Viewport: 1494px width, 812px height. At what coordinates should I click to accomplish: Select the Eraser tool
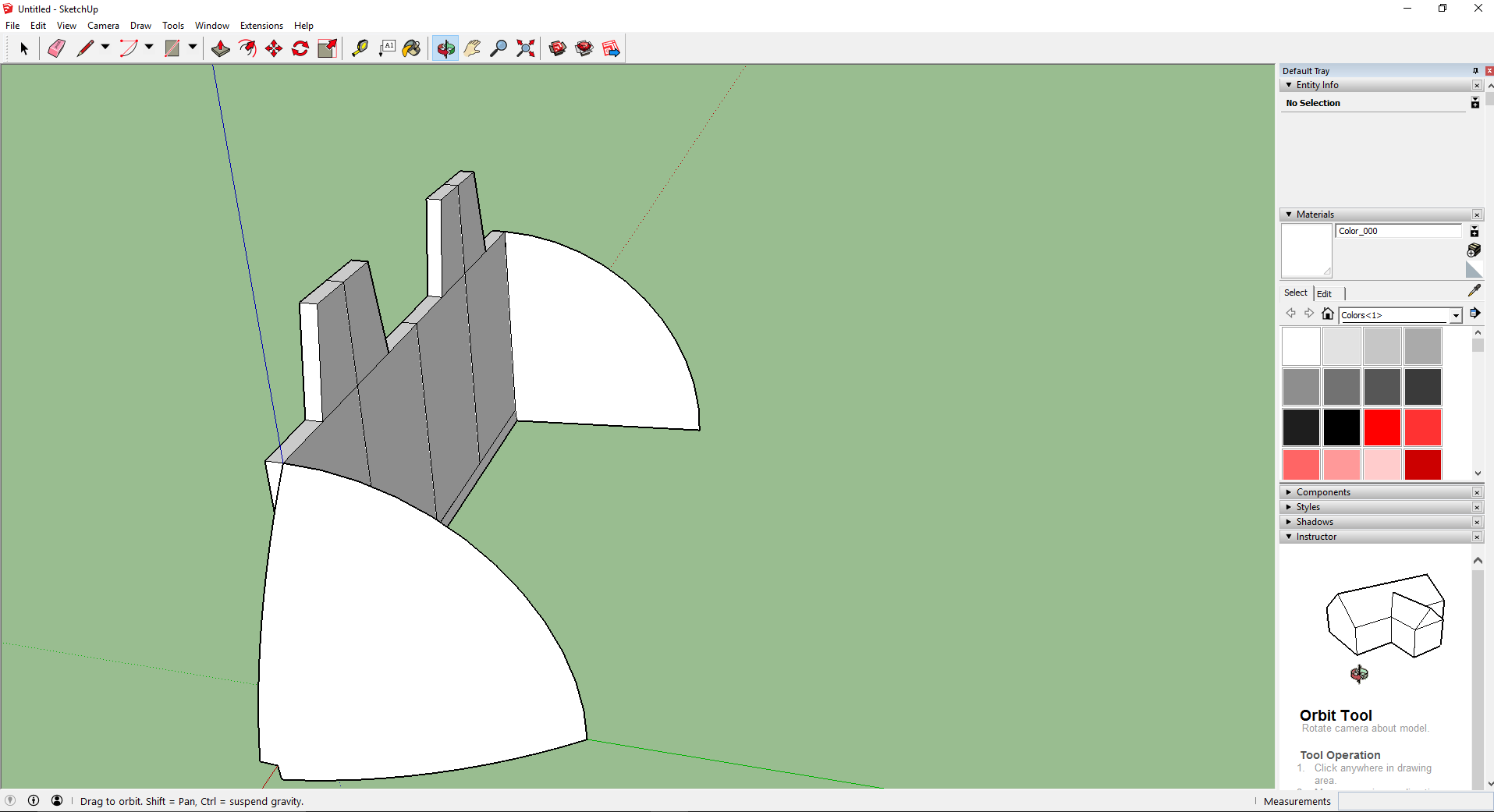click(x=56, y=48)
